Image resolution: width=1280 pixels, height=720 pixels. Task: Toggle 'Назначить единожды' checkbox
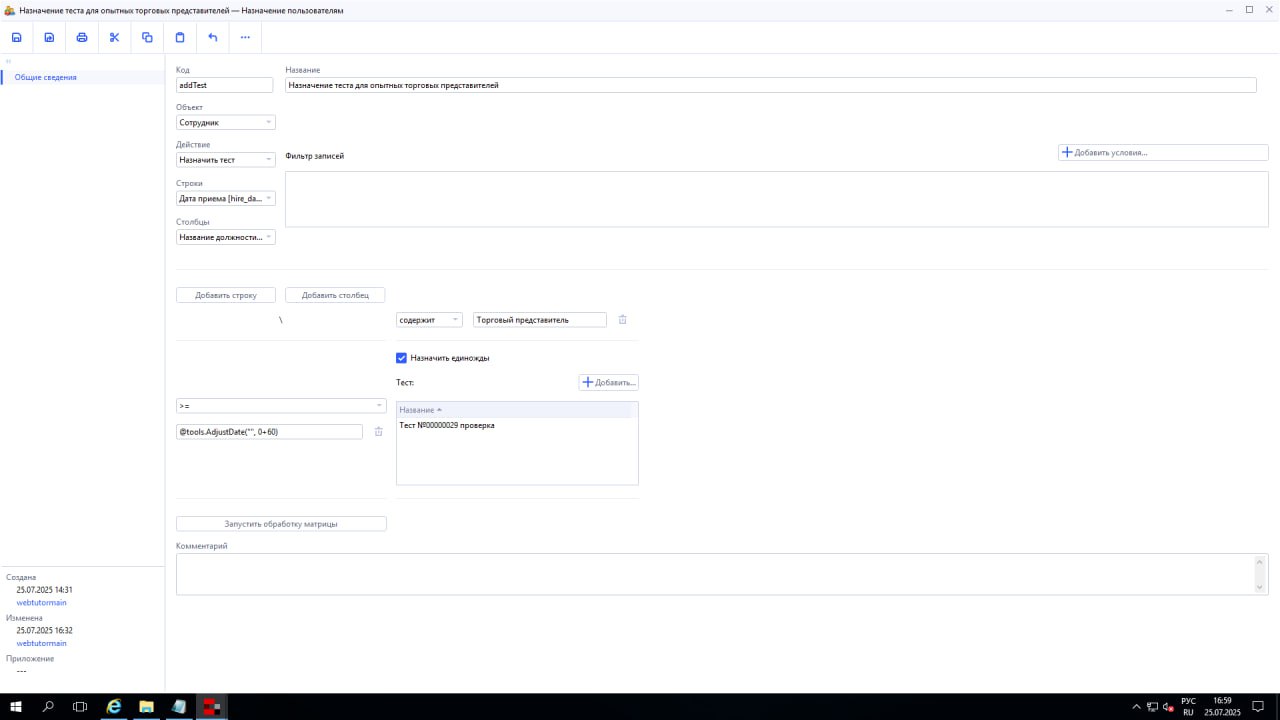tap(402, 358)
